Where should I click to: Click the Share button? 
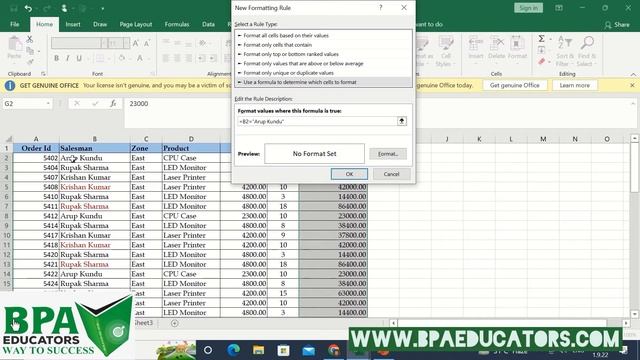tap(617, 25)
